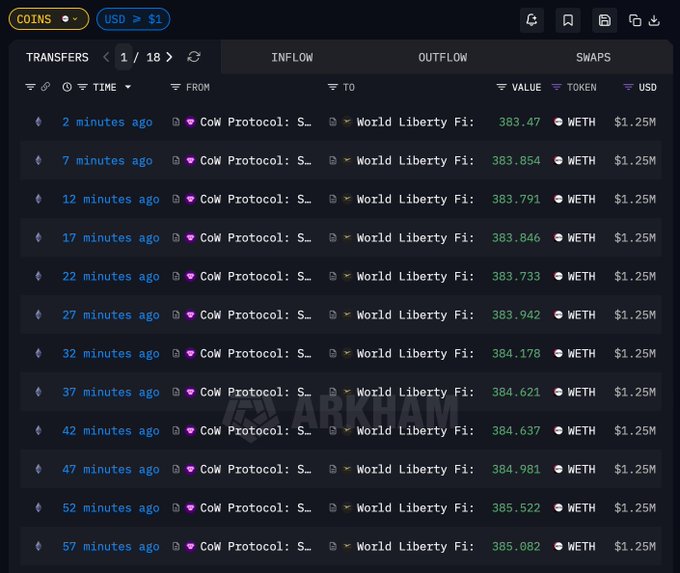
Task: Click the USD ≥ $1 filter chip
Action: click(133, 19)
